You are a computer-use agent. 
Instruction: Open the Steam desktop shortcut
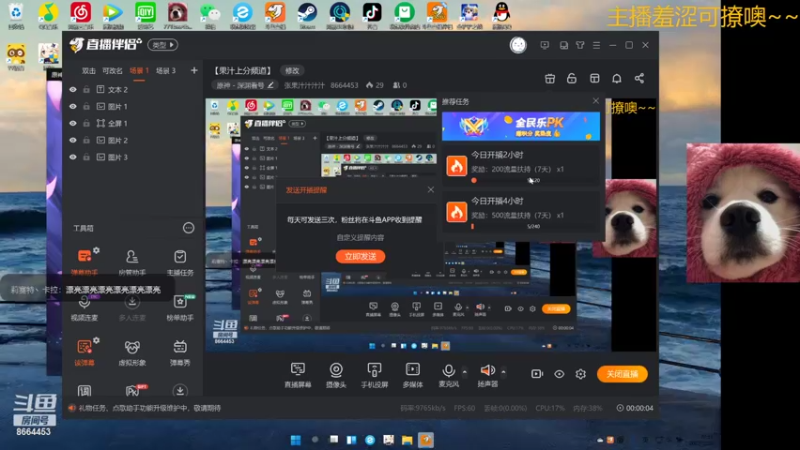click(307, 15)
